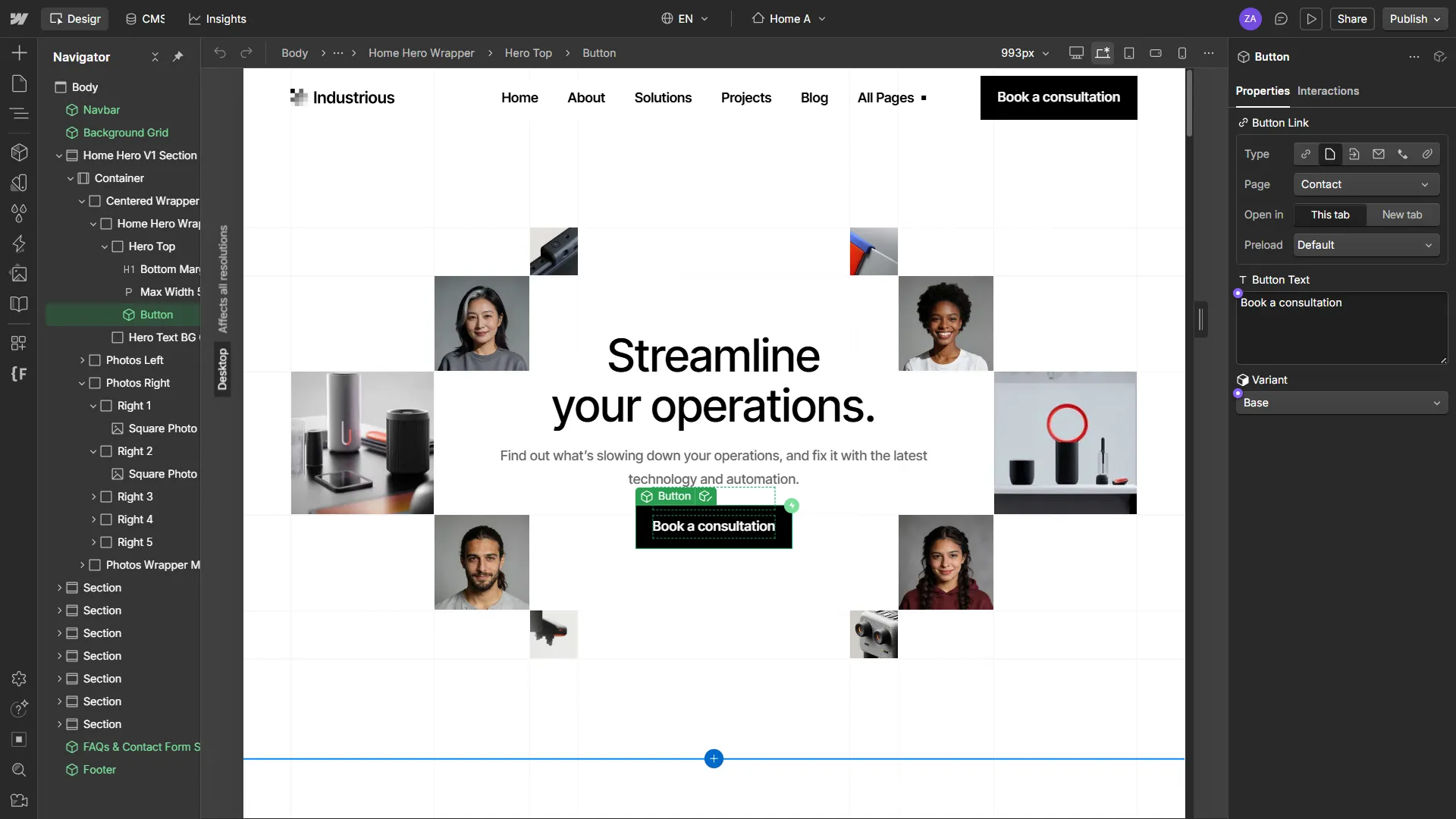
Task: Switch to the CMS tab
Action: 145,19
